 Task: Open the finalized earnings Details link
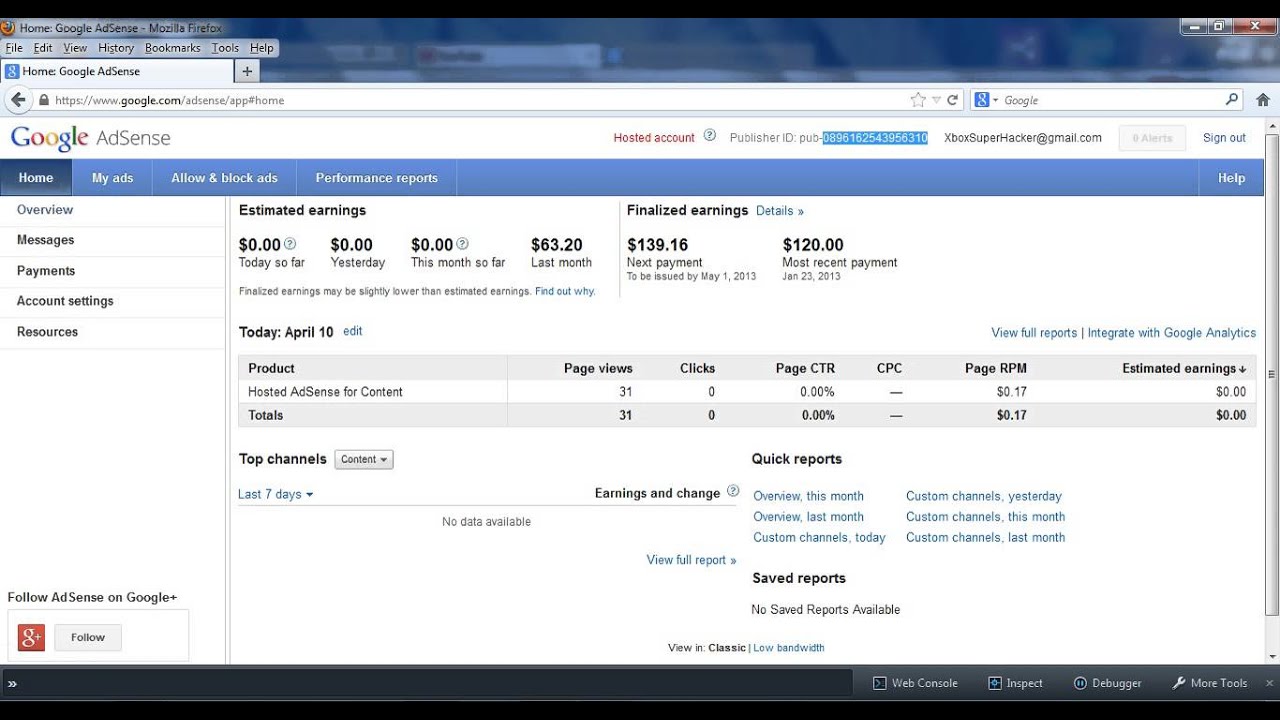pyautogui.click(x=780, y=211)
